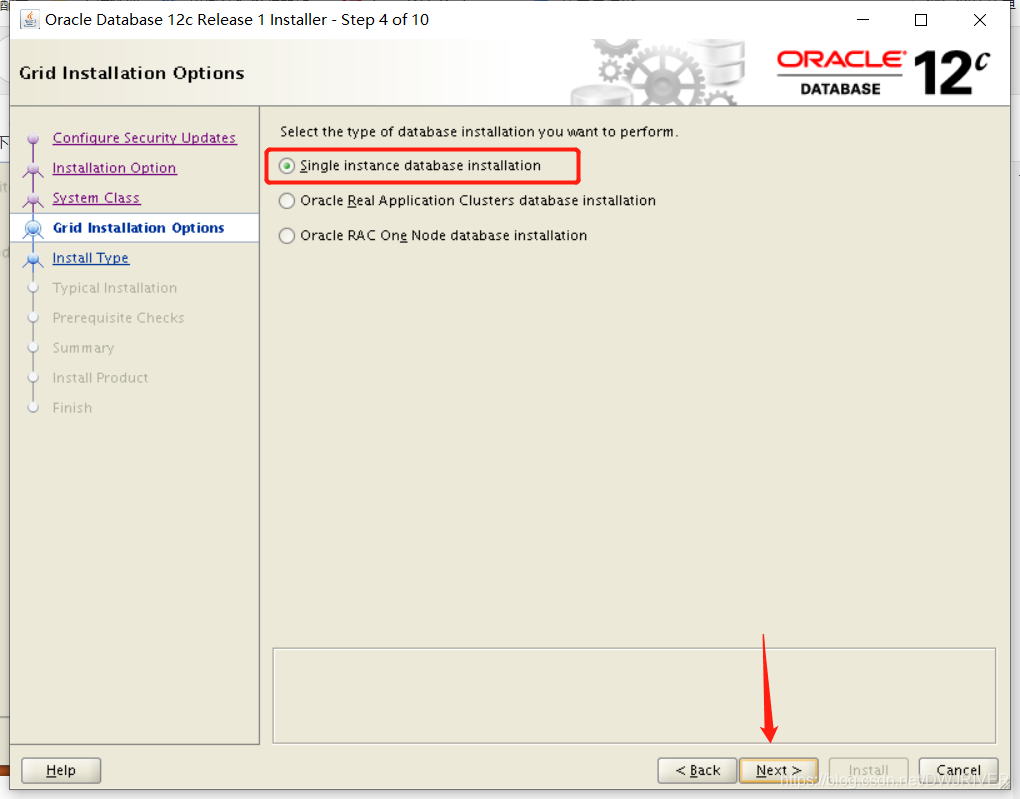Screen dimensions: 1020x799
Task: Click the Oracle Database 12c logo
Action: (883, 73)
